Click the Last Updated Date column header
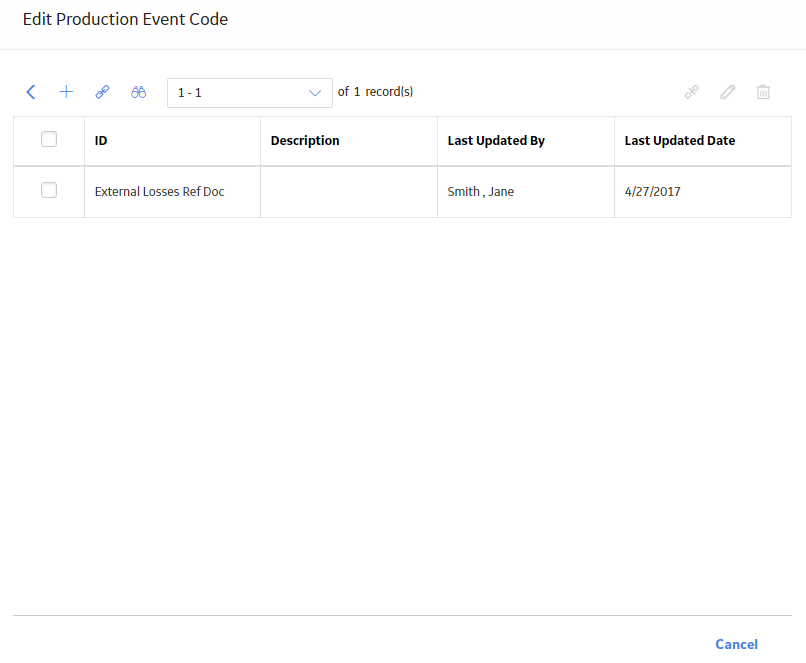 (x=680, y=140)
